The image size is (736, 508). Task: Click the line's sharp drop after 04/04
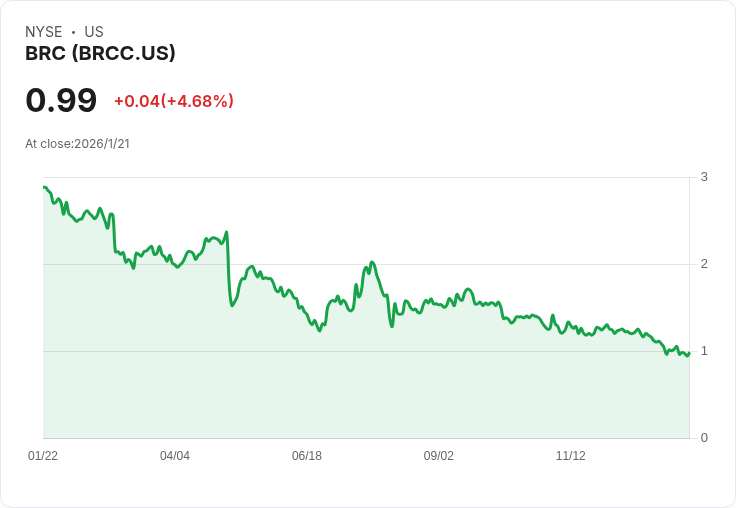tap(230, 270)
